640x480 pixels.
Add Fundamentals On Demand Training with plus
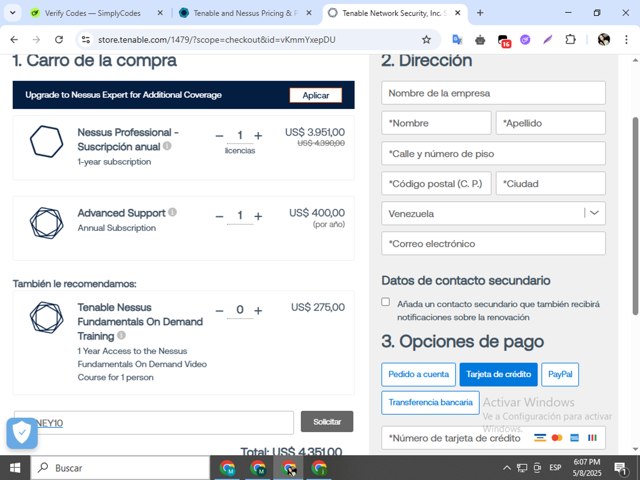258,311
